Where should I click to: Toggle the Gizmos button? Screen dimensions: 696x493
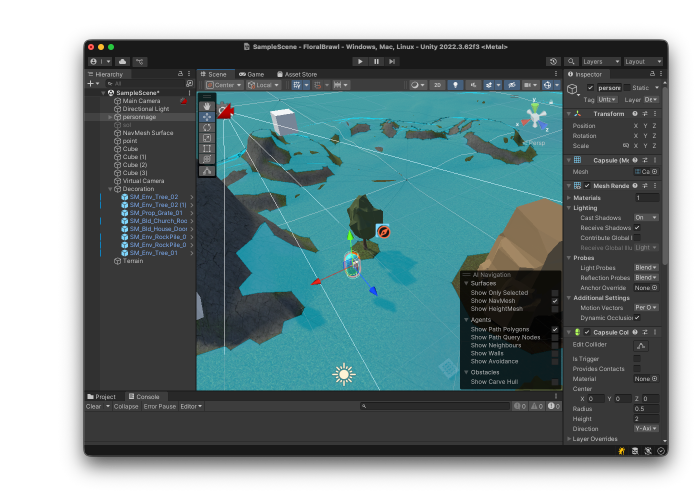[x=547, y=85]
